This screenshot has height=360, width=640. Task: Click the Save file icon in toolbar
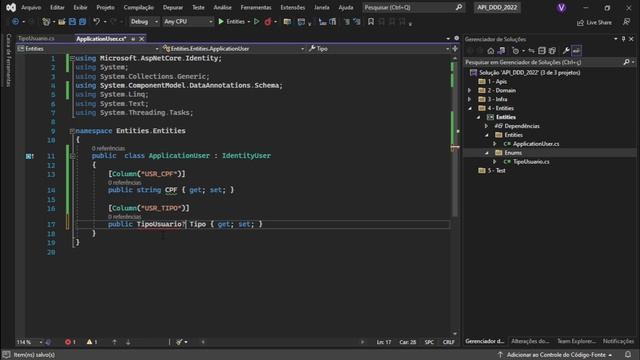point(72,22)
